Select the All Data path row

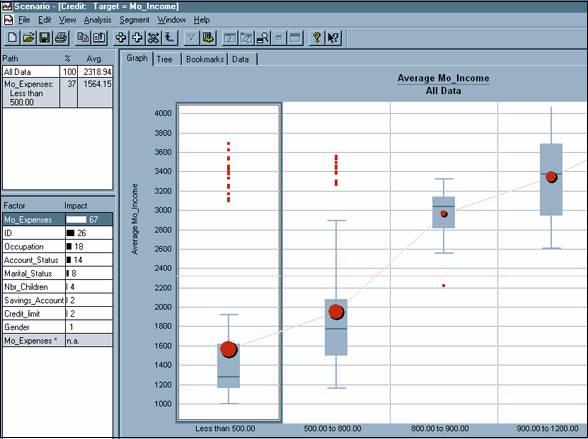pos(58,72)
